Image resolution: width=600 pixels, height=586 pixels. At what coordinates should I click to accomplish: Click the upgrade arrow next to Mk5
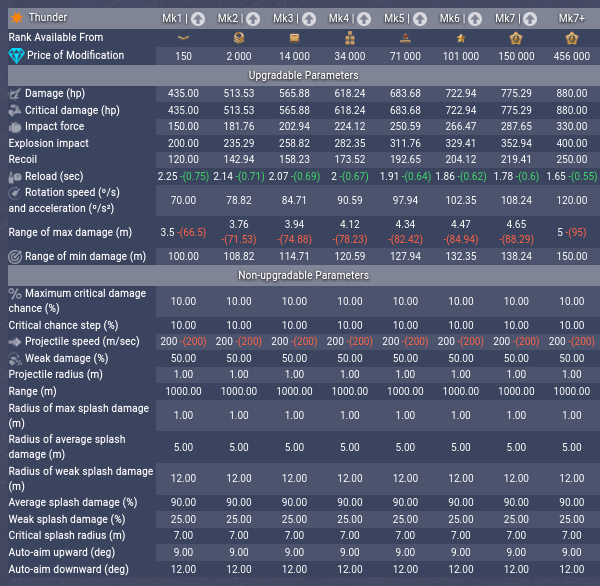[x=420, y=19]
